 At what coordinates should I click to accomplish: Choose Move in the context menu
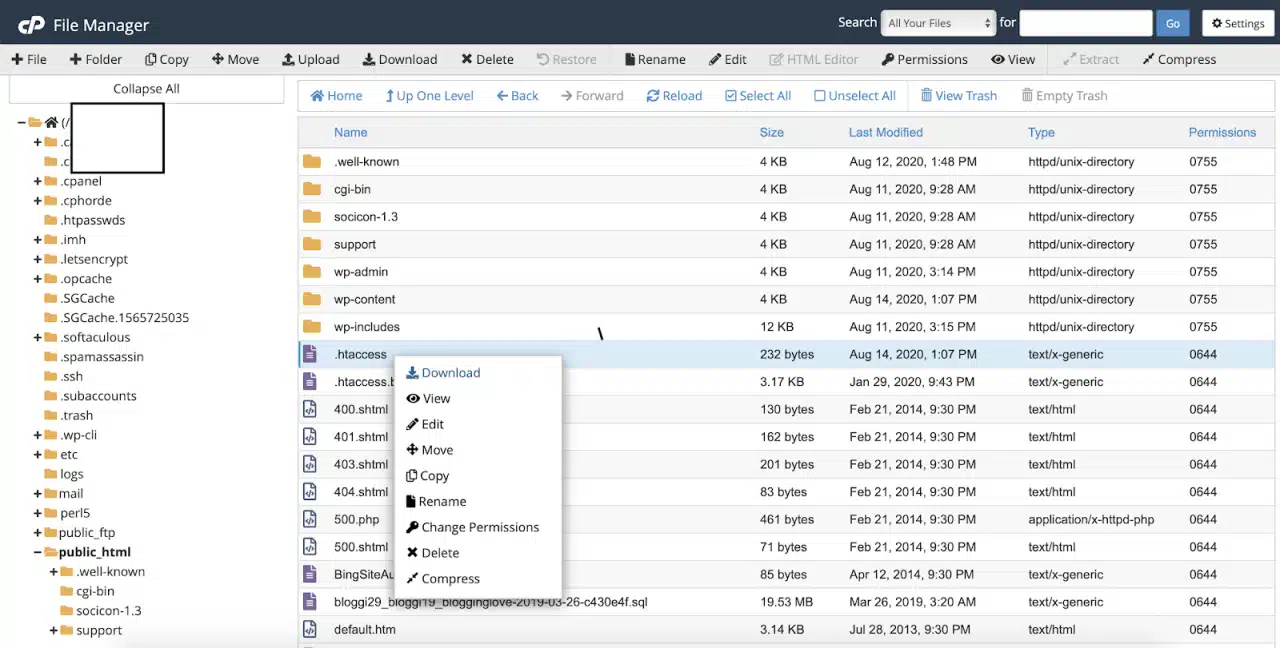[430, 450]
